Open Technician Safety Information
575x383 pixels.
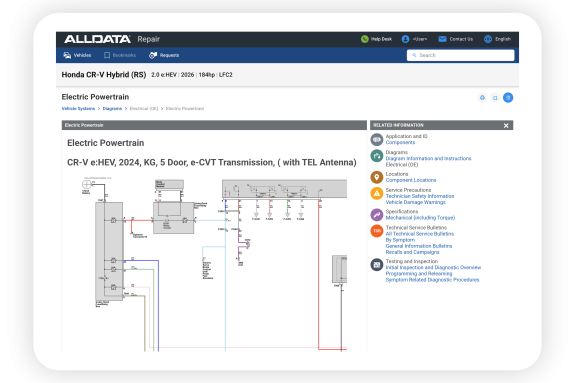pos(420,196)
